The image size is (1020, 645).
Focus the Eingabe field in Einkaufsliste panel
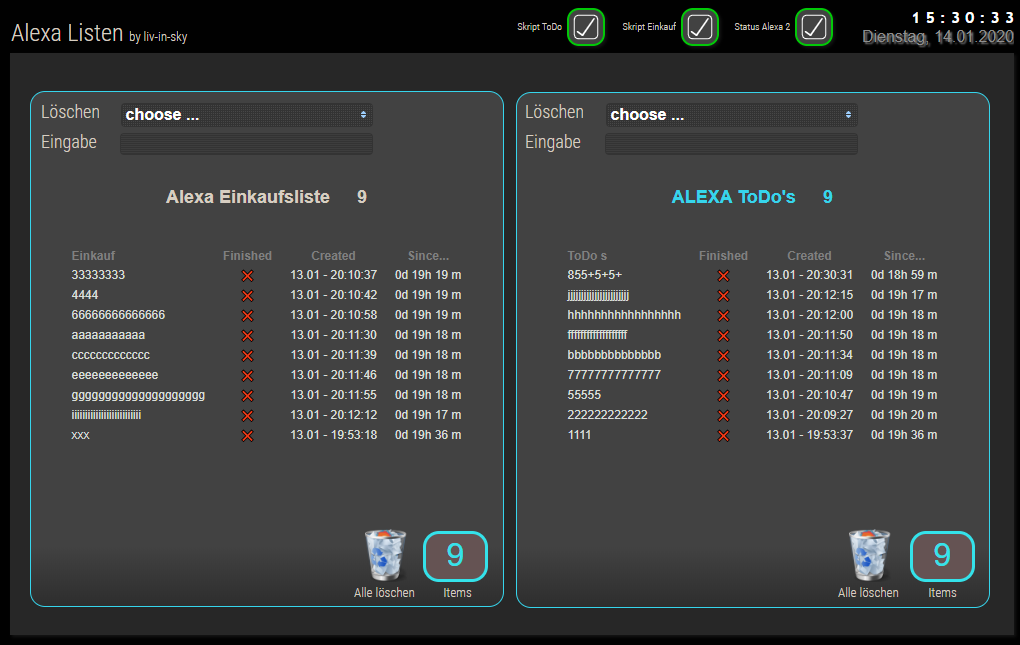(x=247, y=143)
